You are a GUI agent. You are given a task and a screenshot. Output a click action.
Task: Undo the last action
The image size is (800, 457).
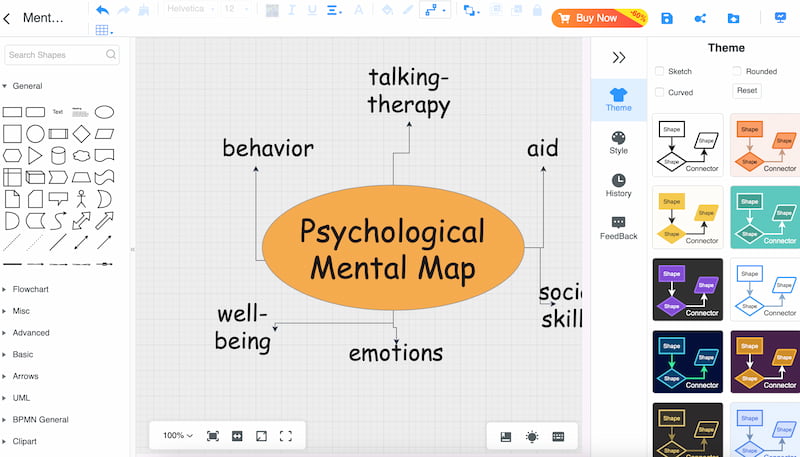click(102, 10)
